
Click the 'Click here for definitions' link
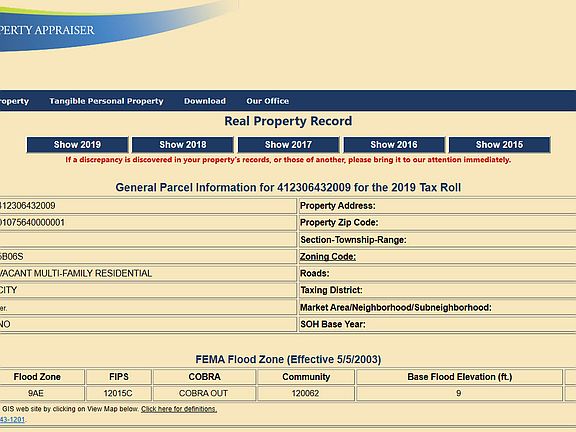tap(179, 409)
